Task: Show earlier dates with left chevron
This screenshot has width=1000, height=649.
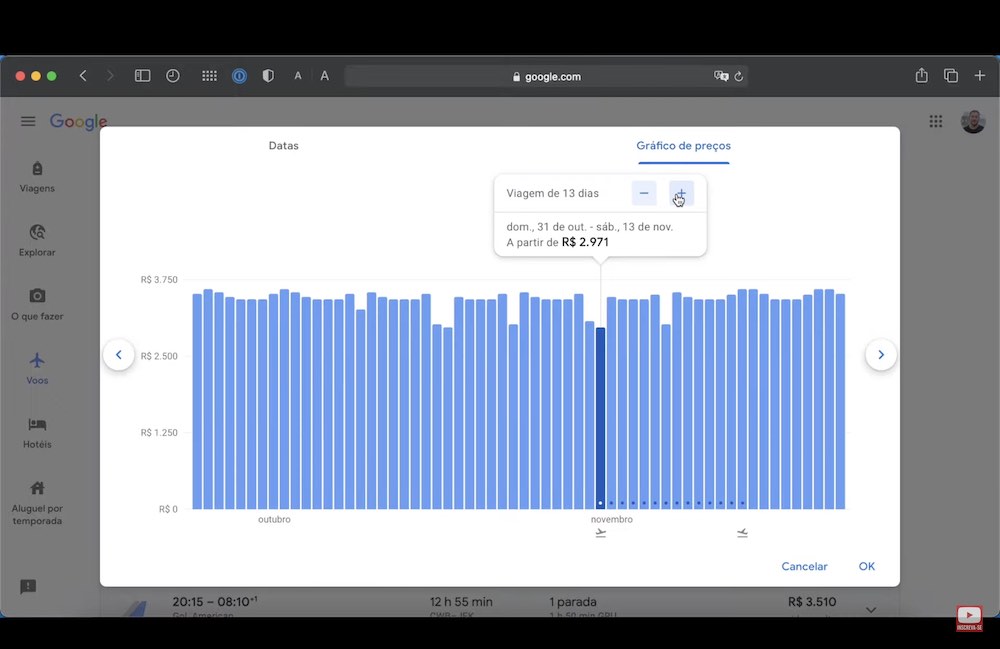Action: (x=119, y=354)
